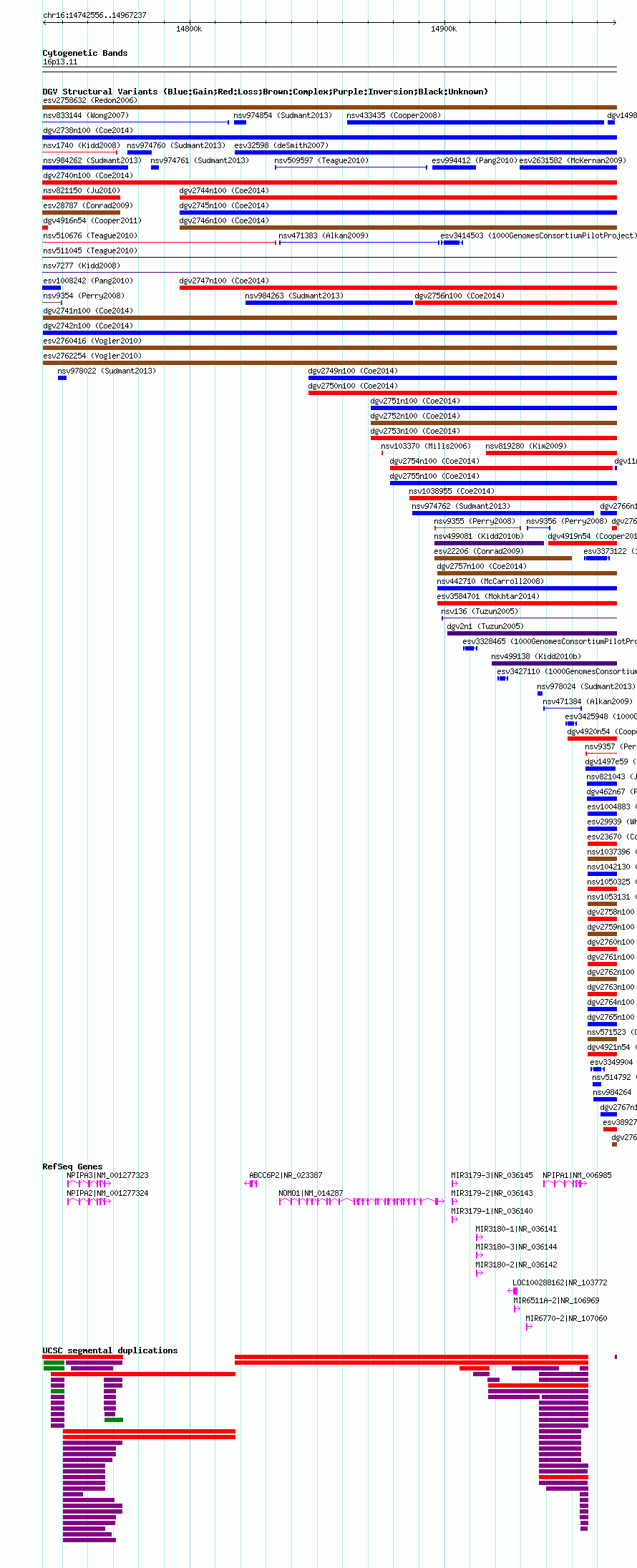
Task: Click the NOMO1|NM_014287 gene label
Action: point(311,1193)
